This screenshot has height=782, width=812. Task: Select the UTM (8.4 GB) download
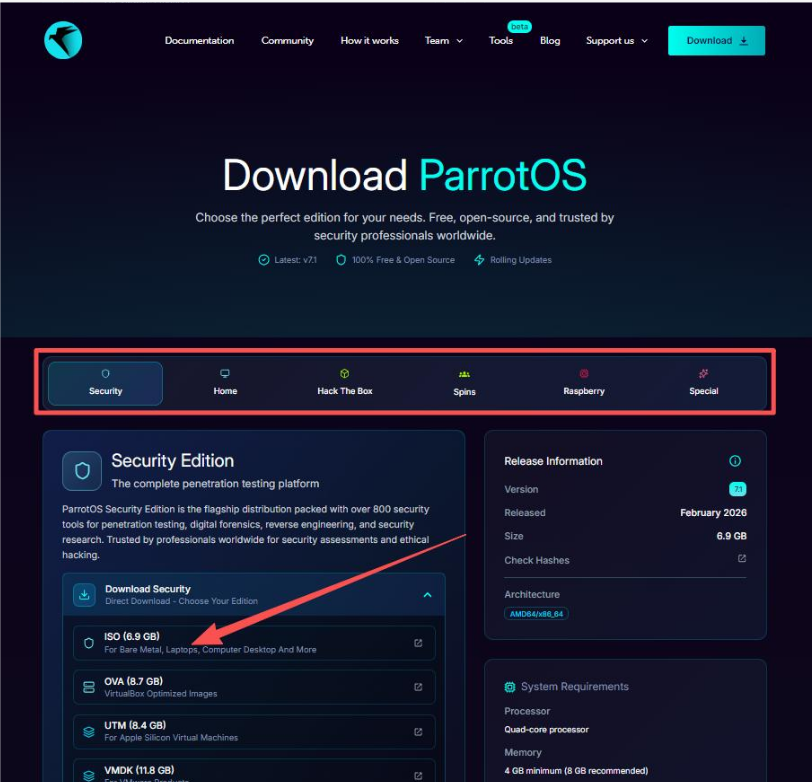coord(254,731)
